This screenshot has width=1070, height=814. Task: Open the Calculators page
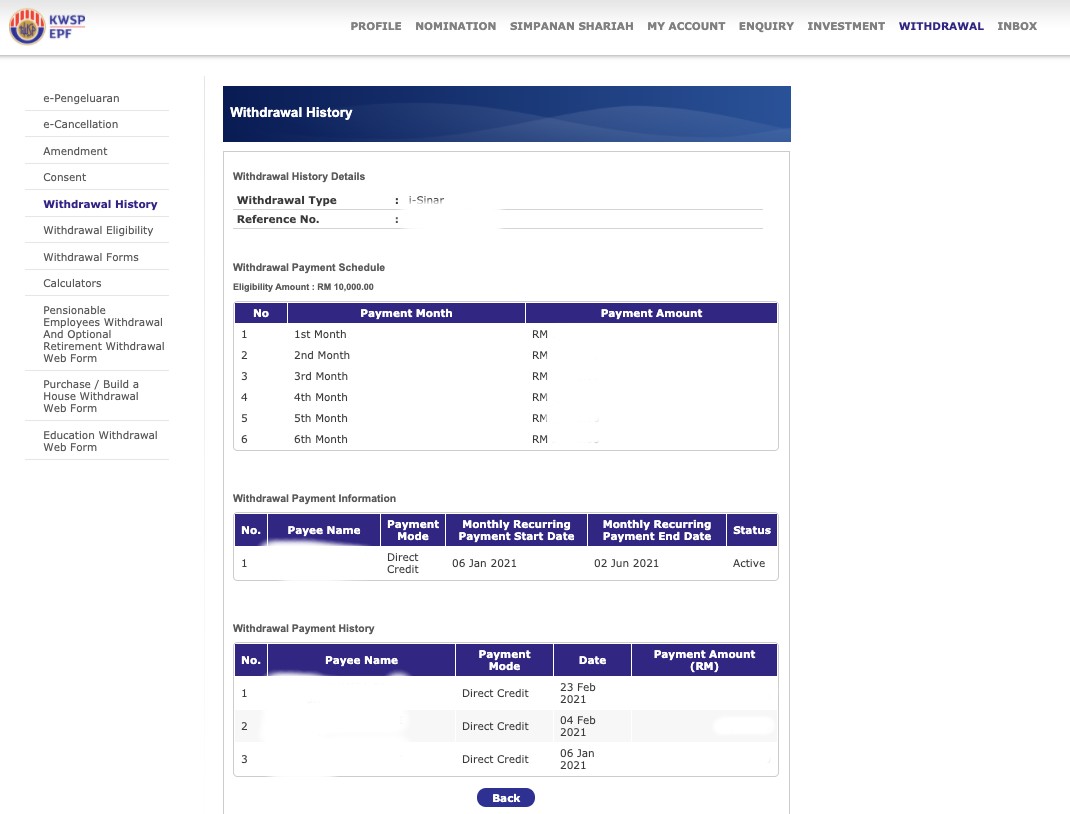tap(72, 283)
